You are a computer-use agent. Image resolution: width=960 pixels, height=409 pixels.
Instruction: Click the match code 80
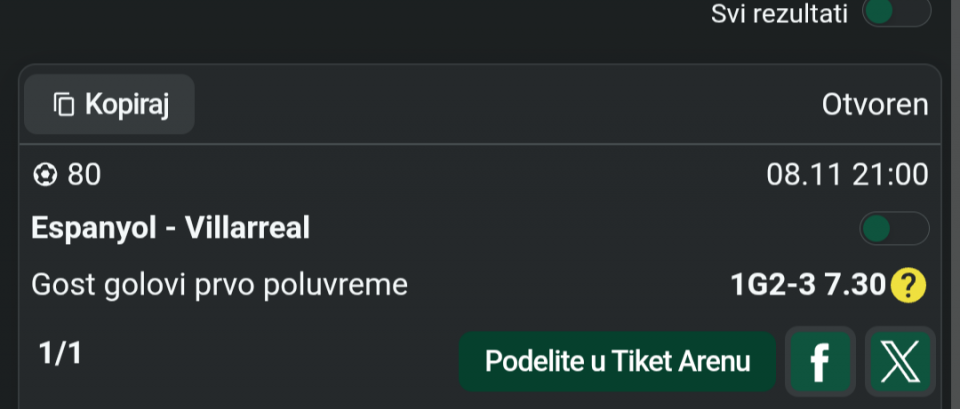[84, 176]
